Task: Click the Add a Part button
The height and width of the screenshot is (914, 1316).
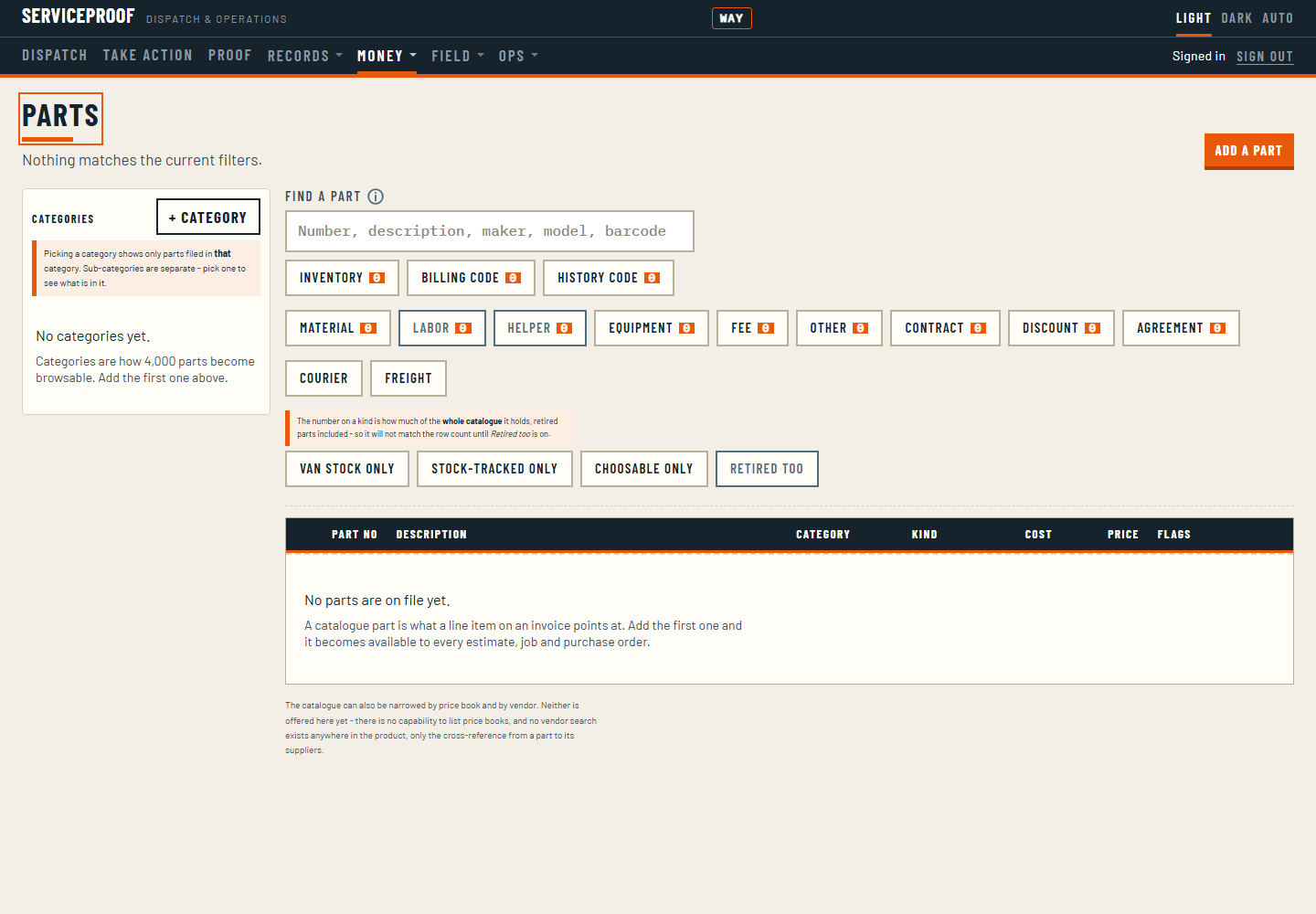Action: pyautogui.click(x=1249, y=152)
